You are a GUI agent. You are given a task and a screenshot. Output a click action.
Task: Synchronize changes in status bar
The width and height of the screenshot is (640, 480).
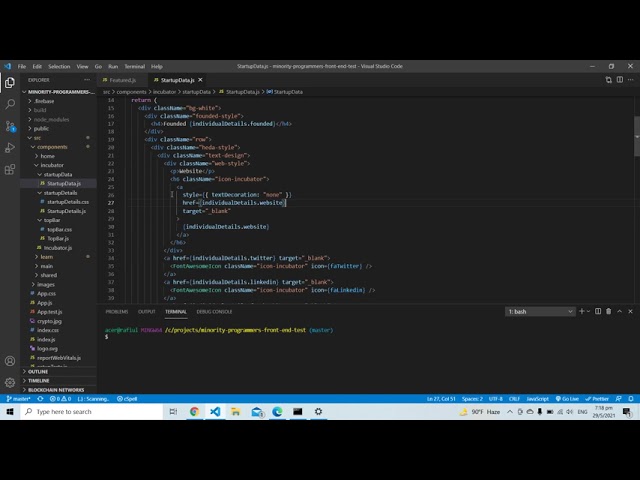coord(40,399)
